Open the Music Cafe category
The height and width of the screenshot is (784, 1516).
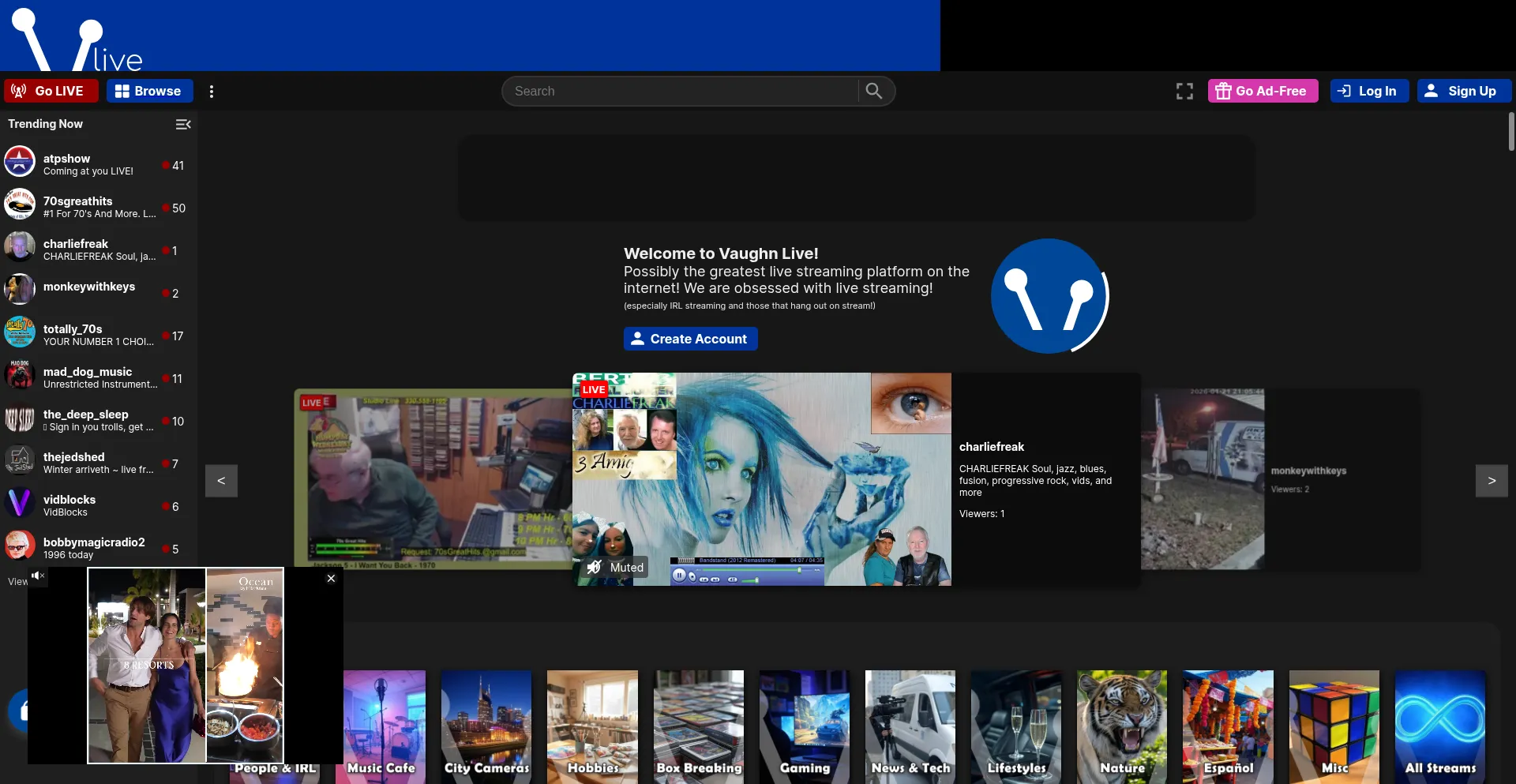pyautogui.click(x=381, y=727)
